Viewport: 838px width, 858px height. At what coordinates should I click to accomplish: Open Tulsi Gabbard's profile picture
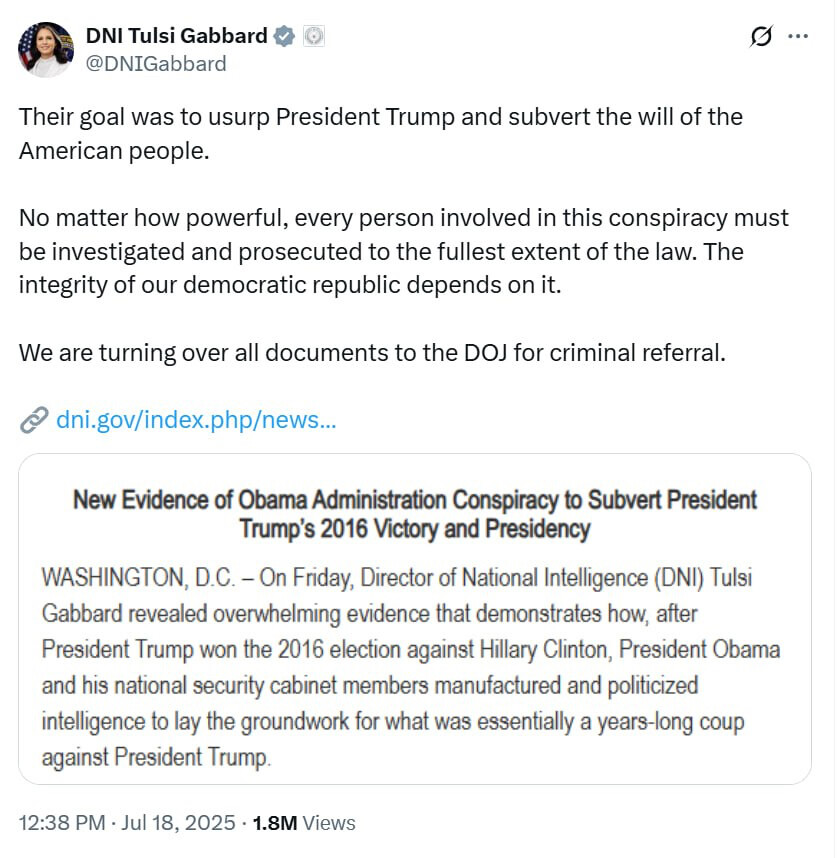[x=45, y=49]
